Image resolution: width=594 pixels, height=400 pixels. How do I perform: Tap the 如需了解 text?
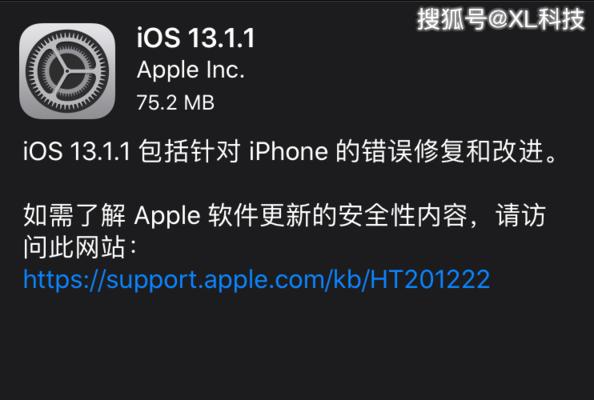(x=75, y=215)
